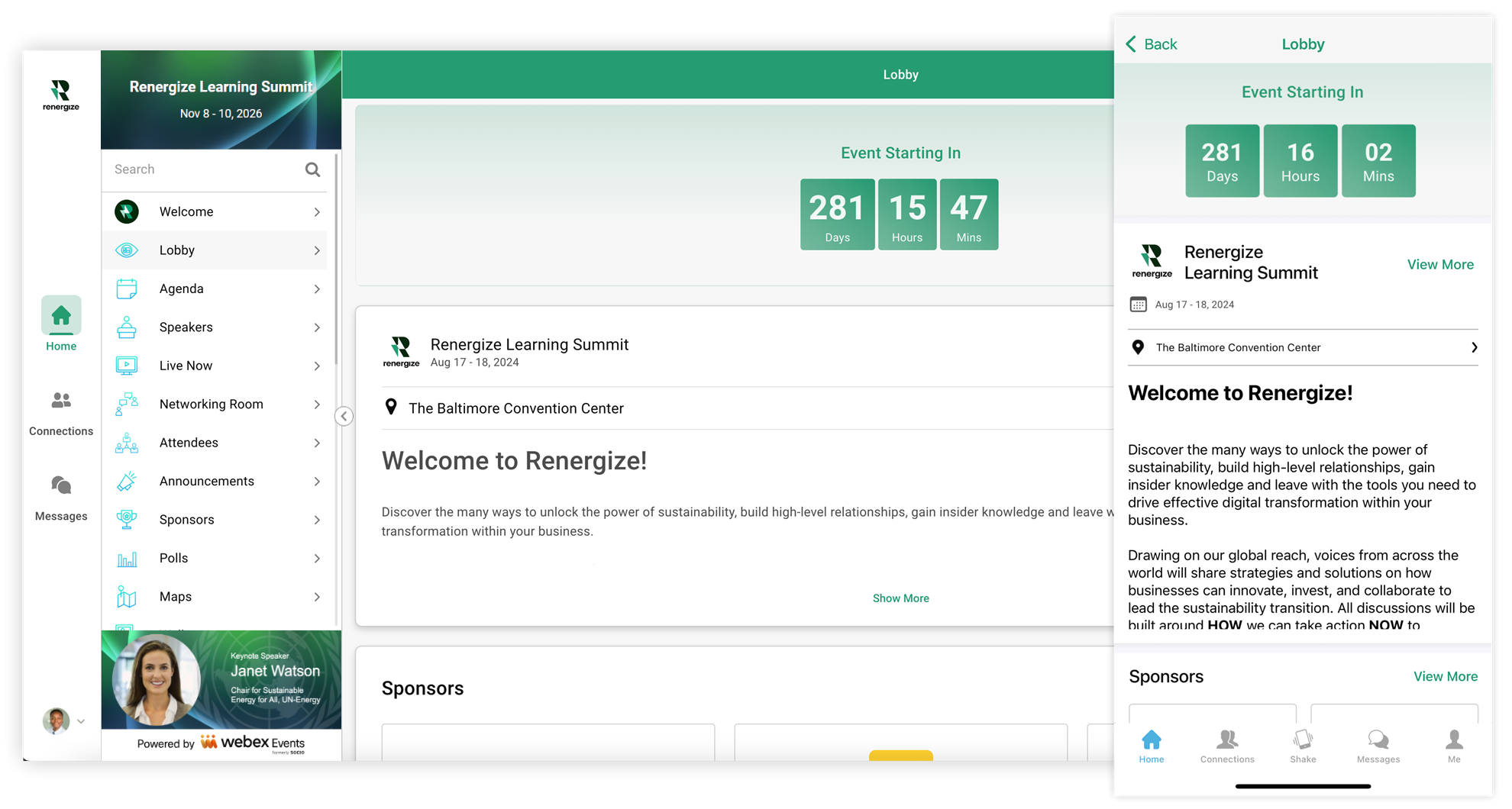Click the Renergize Learning Summit header banner

click(221, 100)
